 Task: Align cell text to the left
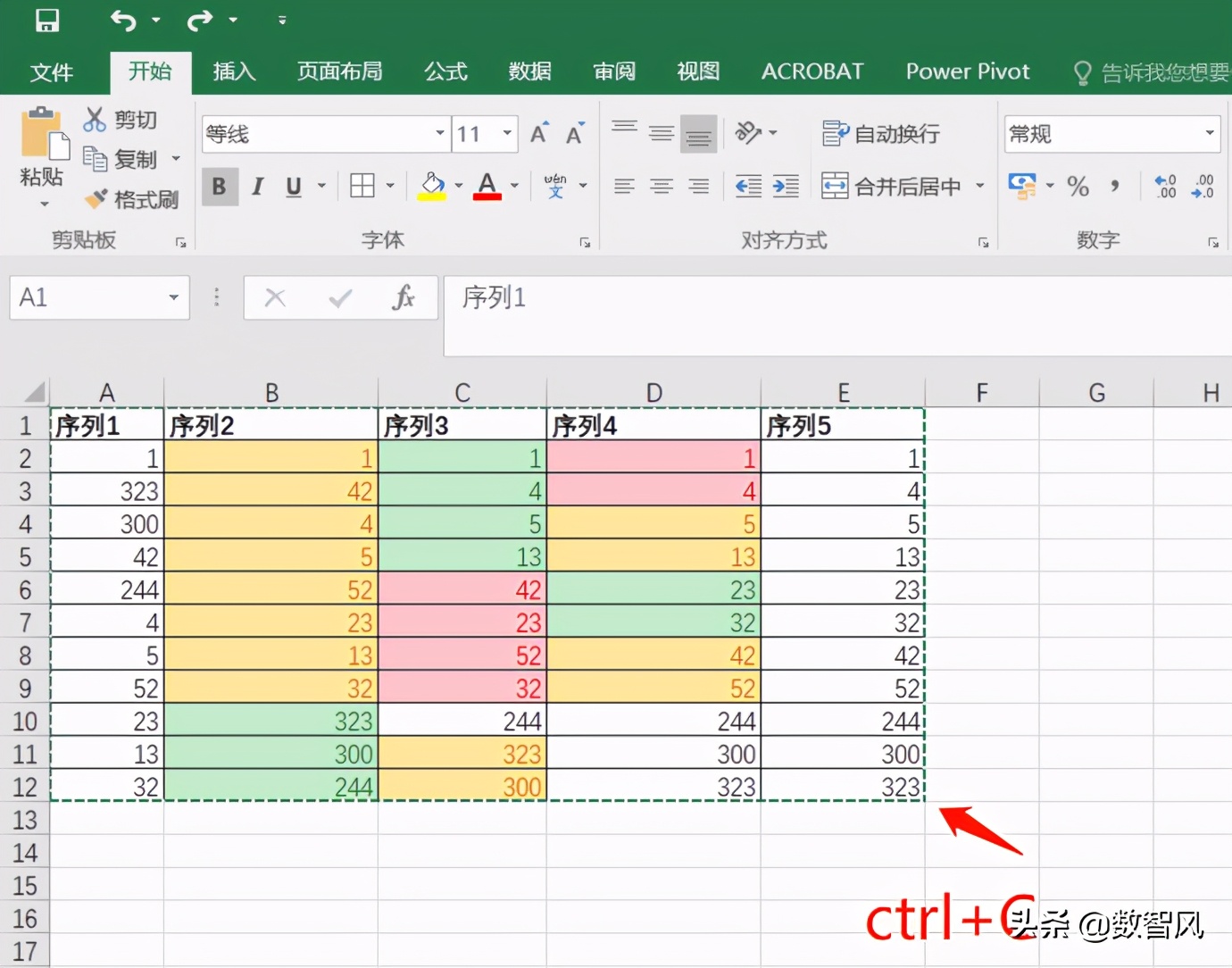coord(624,186)
